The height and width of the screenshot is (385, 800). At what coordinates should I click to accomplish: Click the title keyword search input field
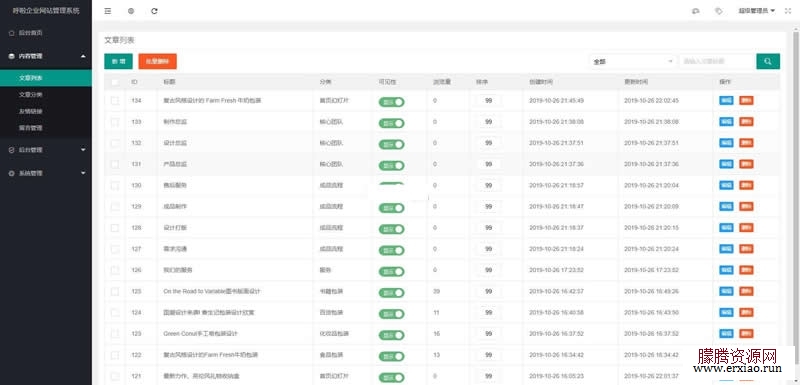click(717, 61)
